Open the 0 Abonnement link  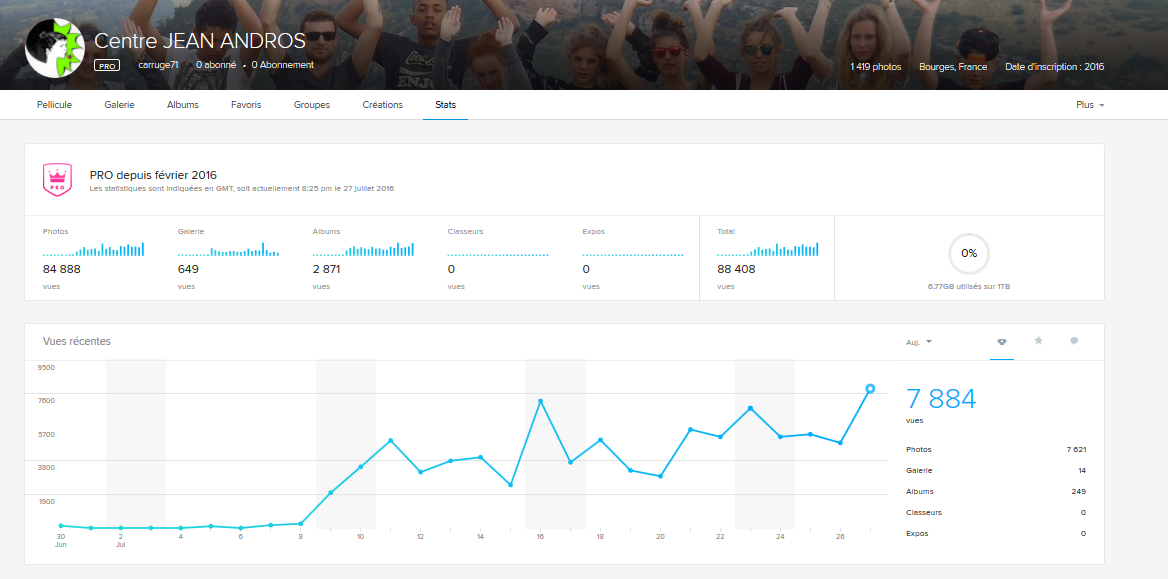coord(282,65)
